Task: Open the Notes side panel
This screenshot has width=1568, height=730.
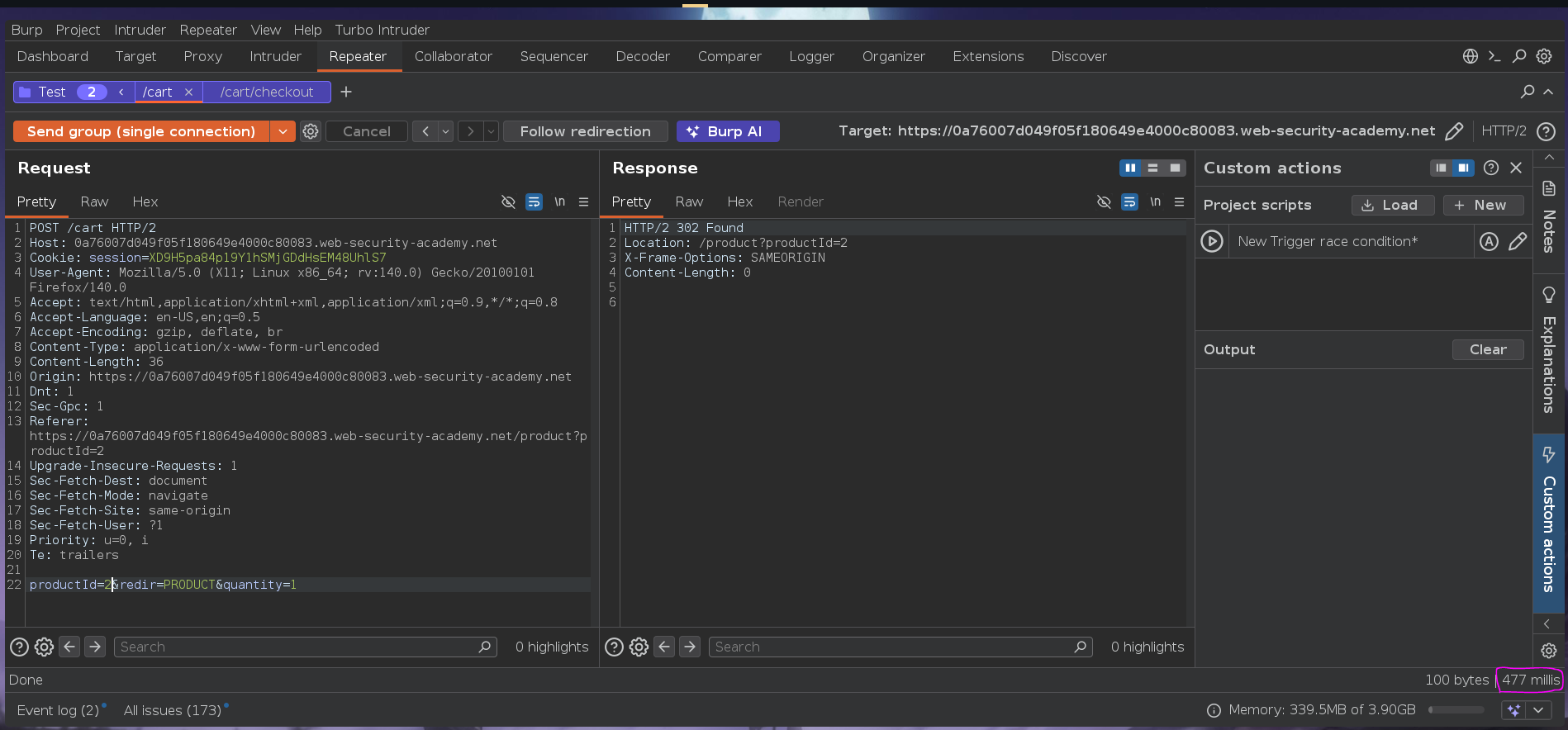Action: [1549, 216]
